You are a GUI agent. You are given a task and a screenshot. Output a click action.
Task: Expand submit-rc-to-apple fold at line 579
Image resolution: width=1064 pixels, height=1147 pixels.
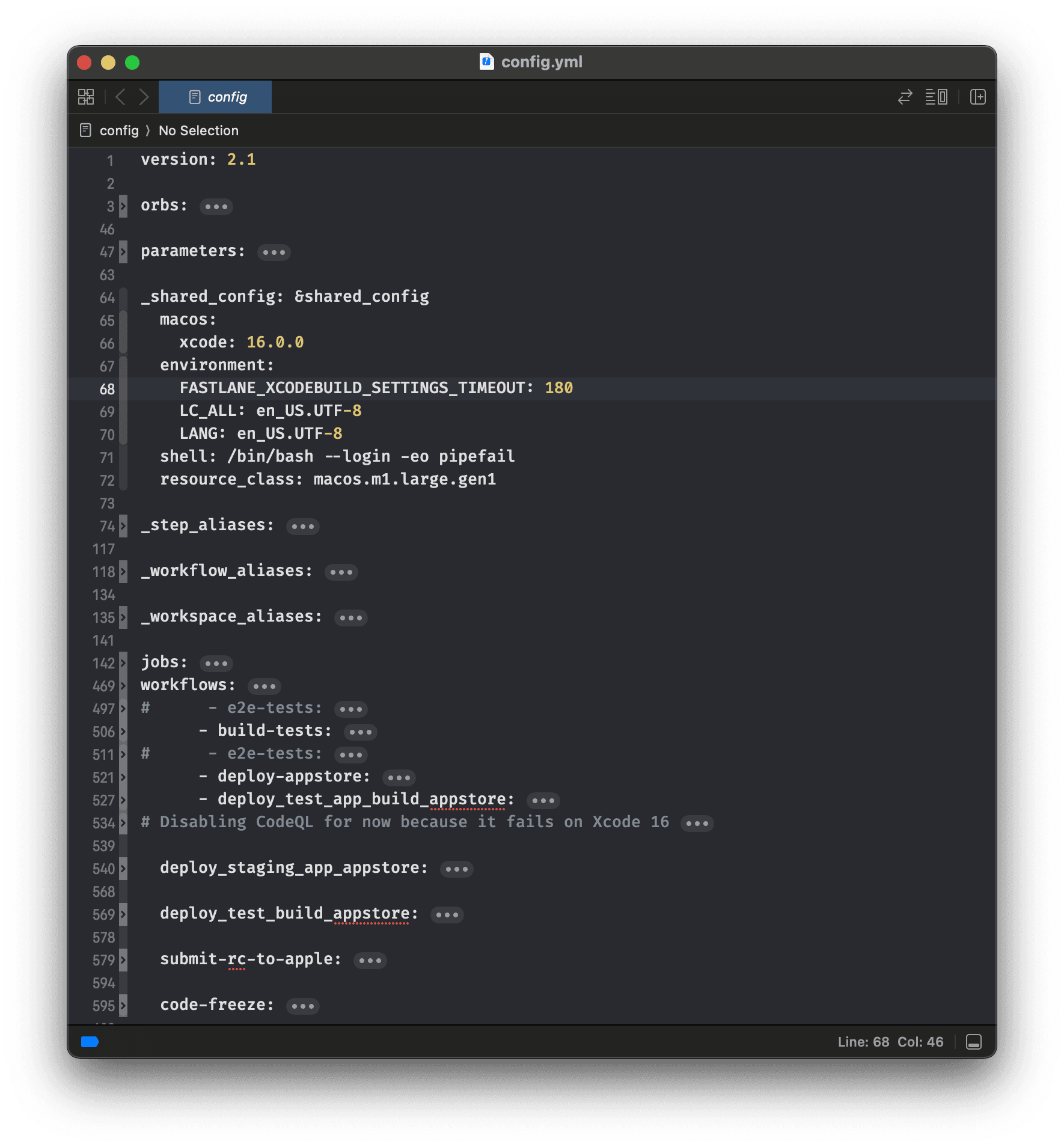click(123, 960)
